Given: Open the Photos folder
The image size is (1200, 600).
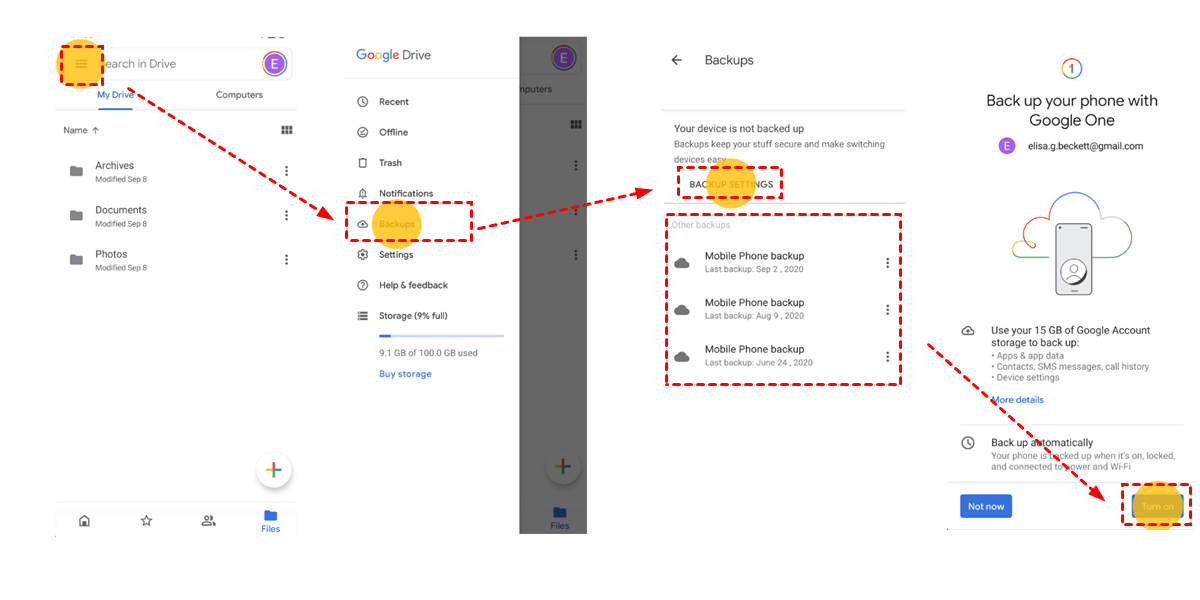Looking at the screenshot, I should pos(120,260).
